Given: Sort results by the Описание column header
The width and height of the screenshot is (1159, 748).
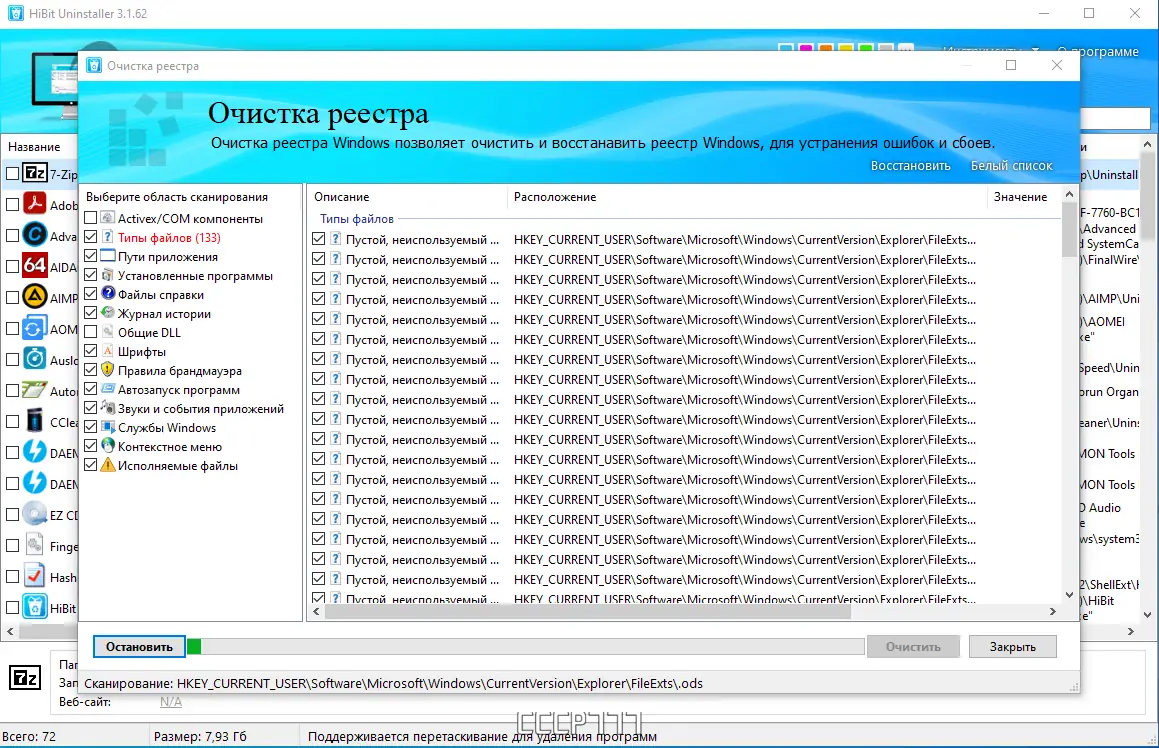Looking at the screenshot, I should tap(407, 197).
